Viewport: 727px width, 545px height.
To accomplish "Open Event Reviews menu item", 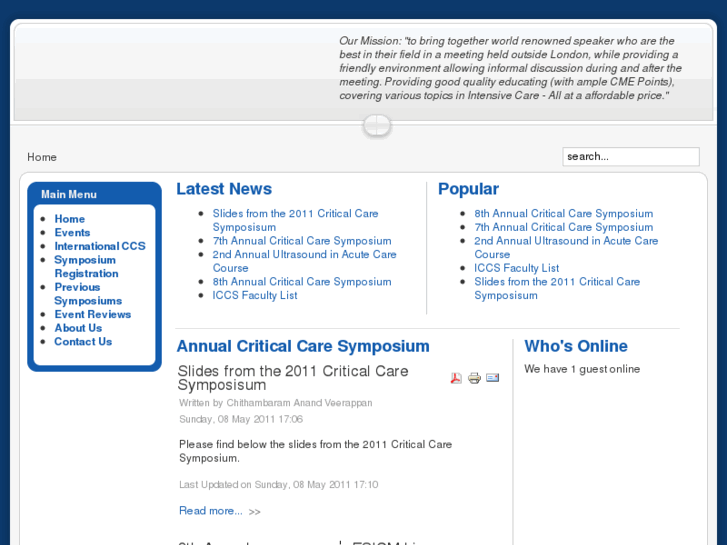I will pos(93,314).
